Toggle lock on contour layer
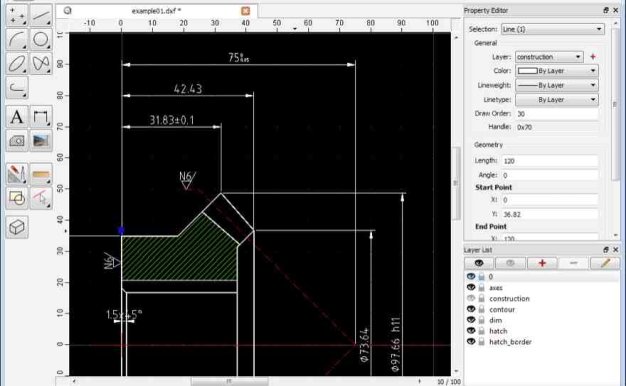This screenshot has width=626, height=386. tap(482, 309)
